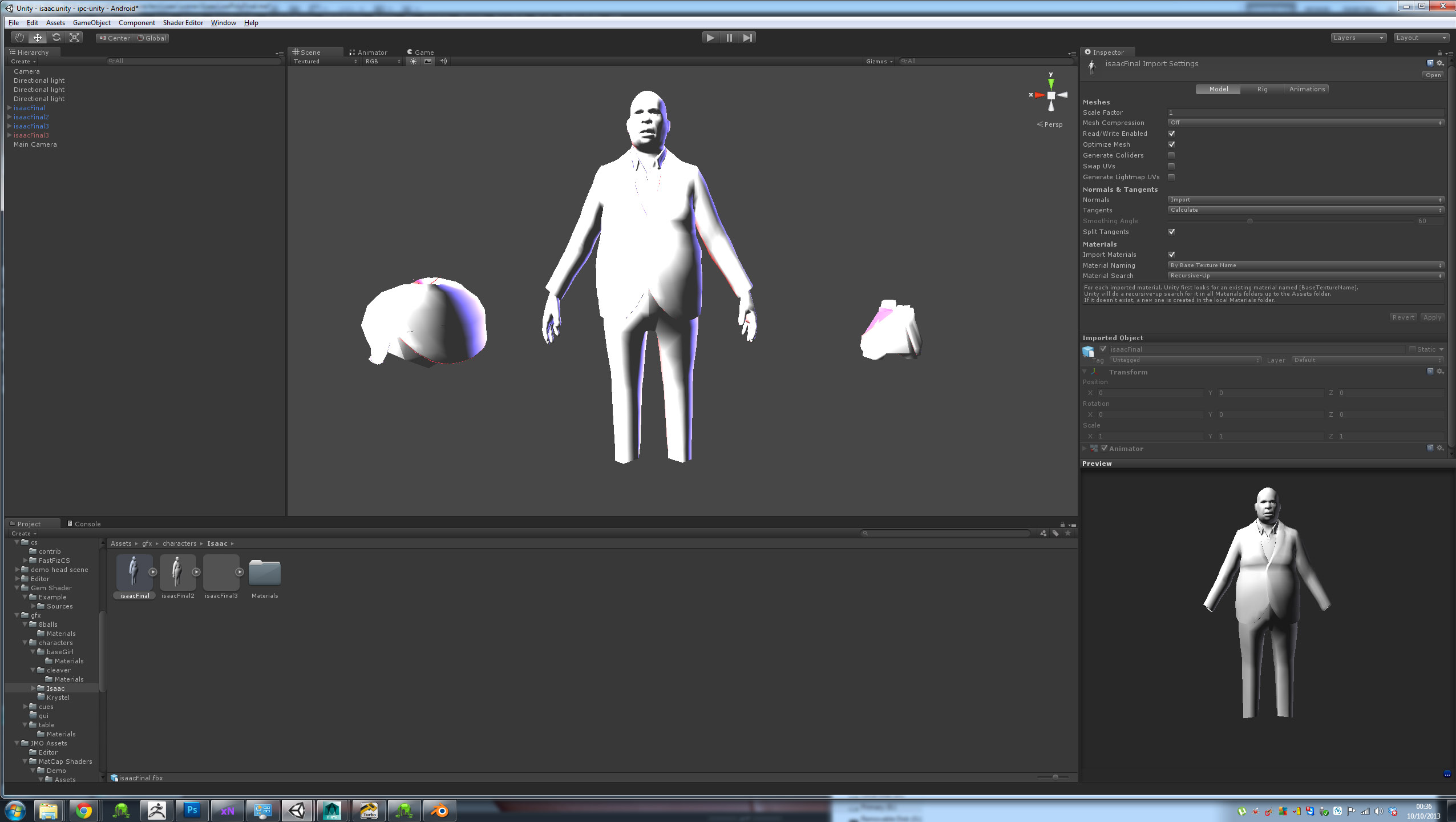Toggle scene view lighting icon
Screen dimensions: 1456x822
tap(413, 61)
